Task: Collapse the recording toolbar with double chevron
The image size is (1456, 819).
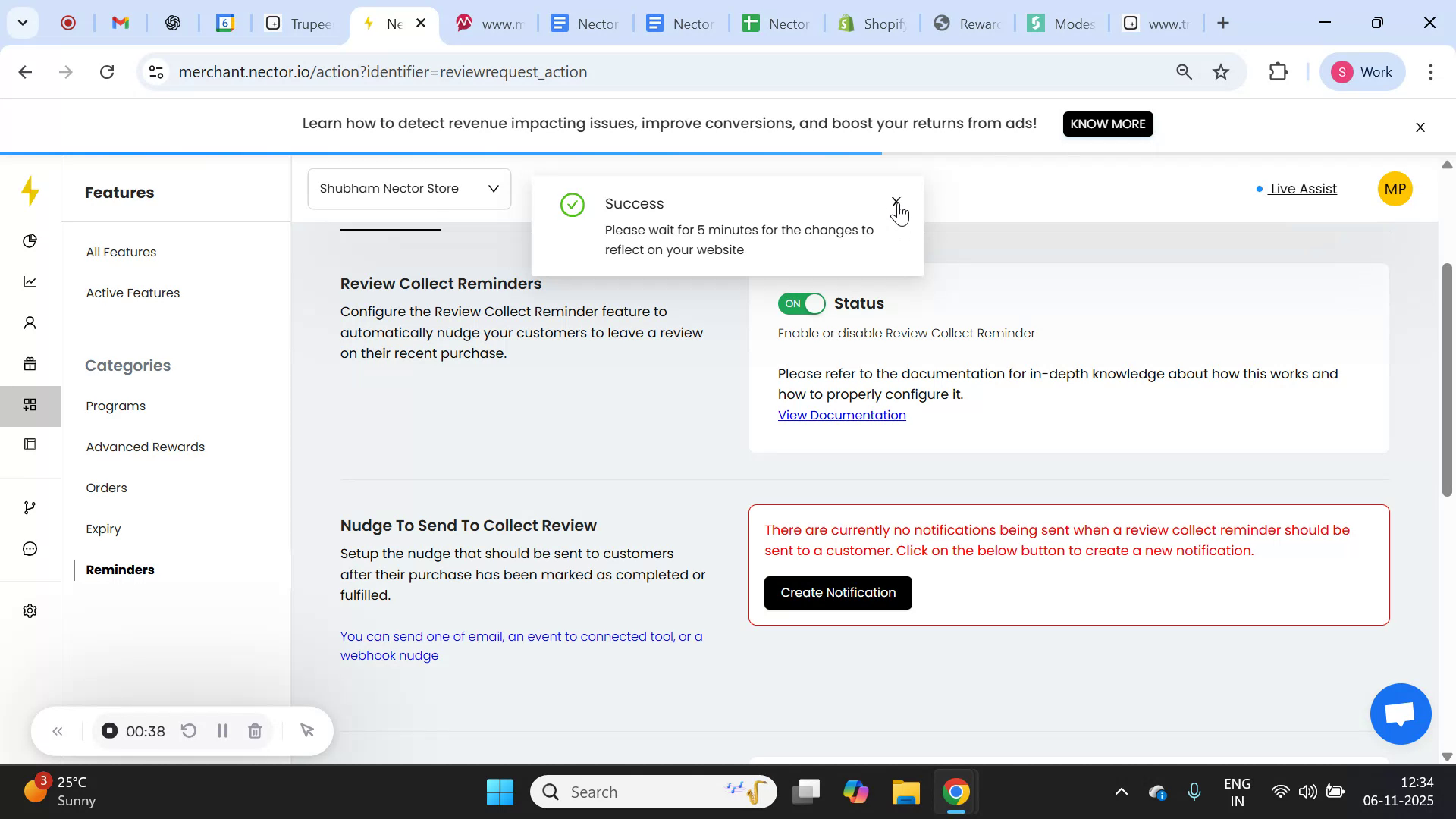Action: [57, 731]
